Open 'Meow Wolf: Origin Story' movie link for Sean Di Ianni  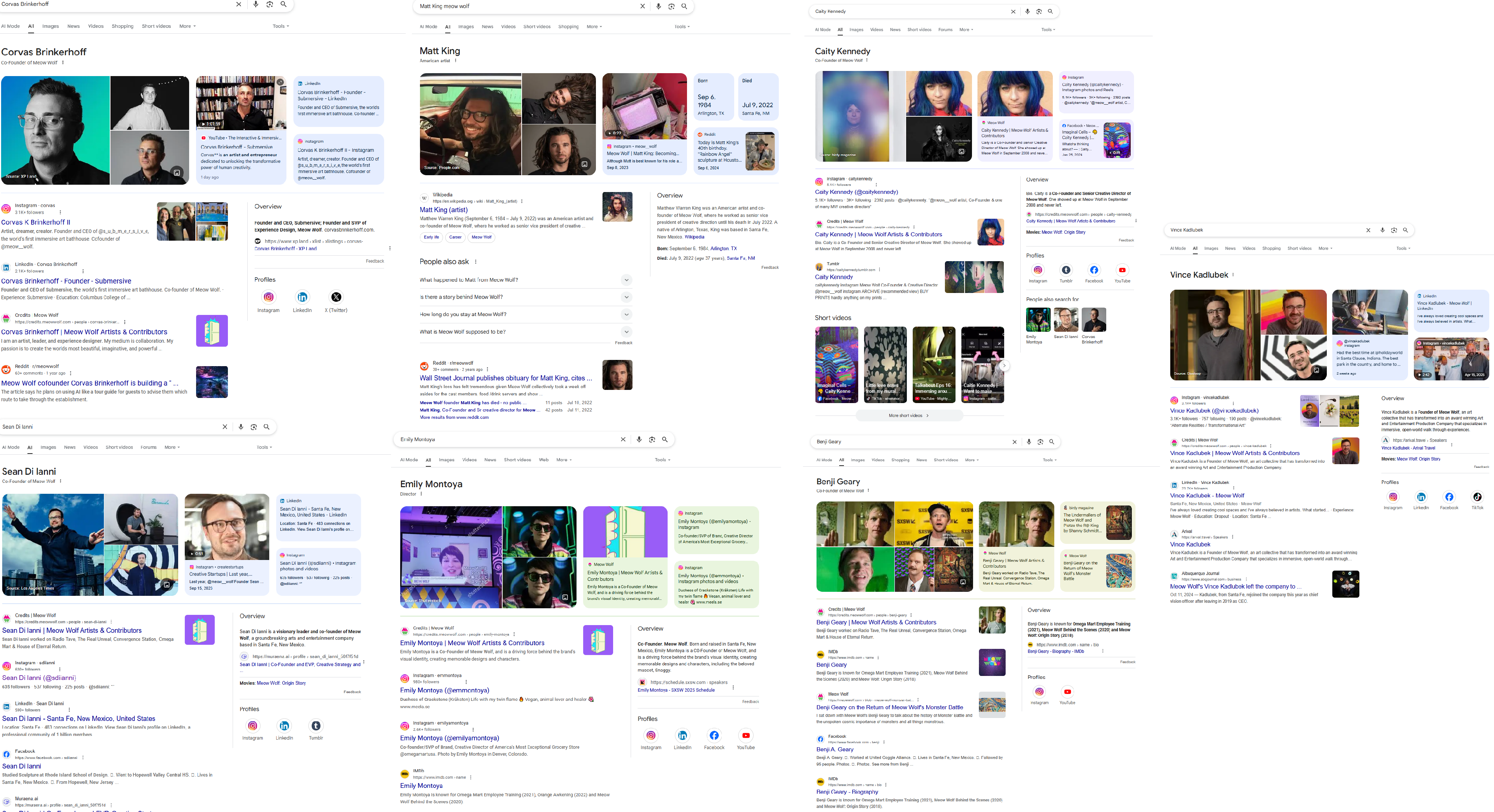pos(281,683)
